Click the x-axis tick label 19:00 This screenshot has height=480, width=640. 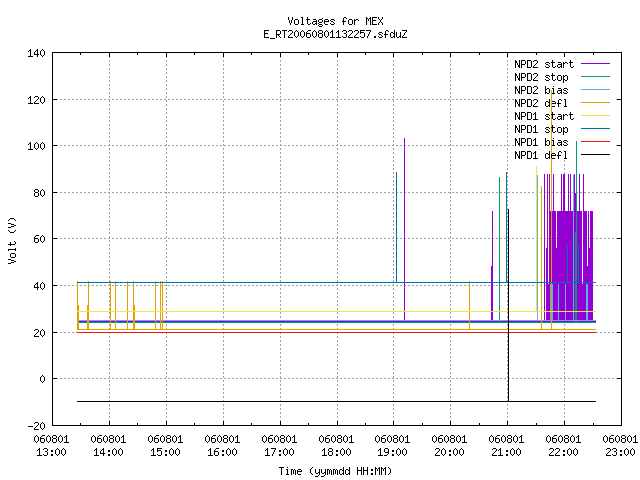coord(392,452)
